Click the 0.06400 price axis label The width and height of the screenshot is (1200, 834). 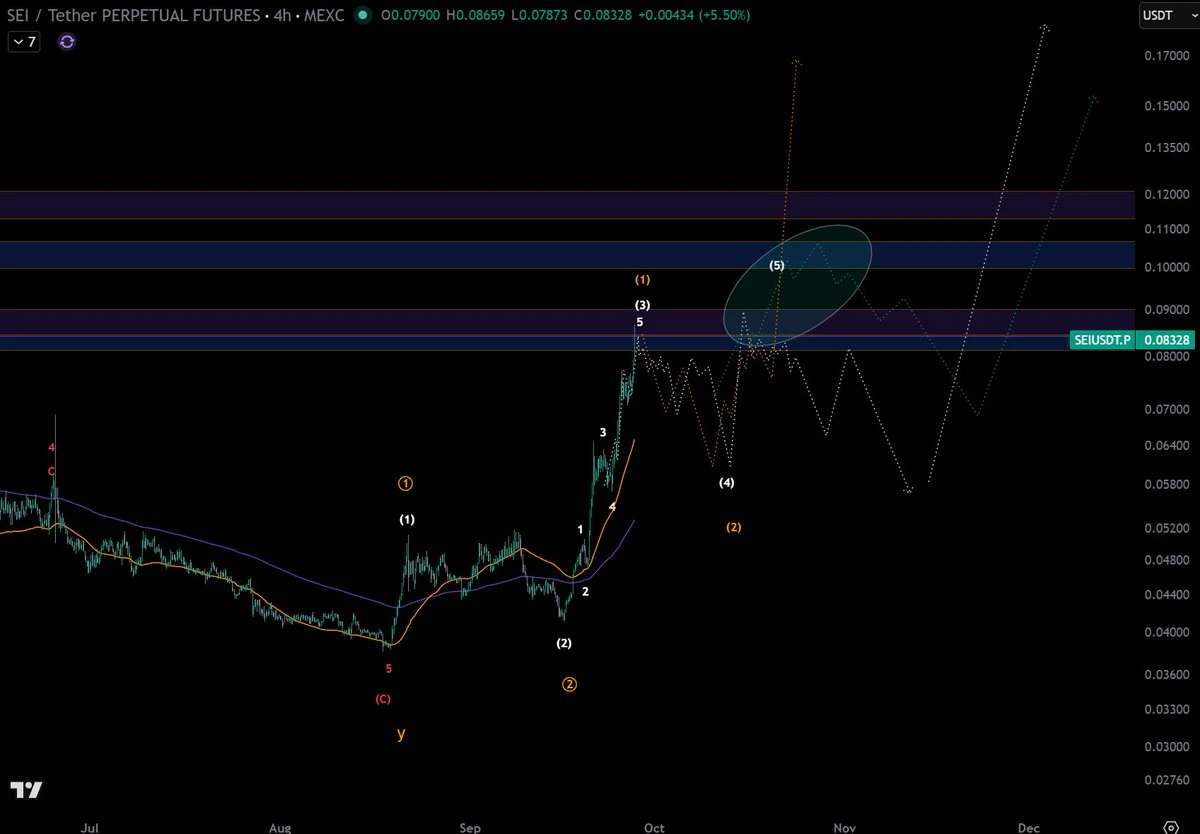pos(1167,445)
